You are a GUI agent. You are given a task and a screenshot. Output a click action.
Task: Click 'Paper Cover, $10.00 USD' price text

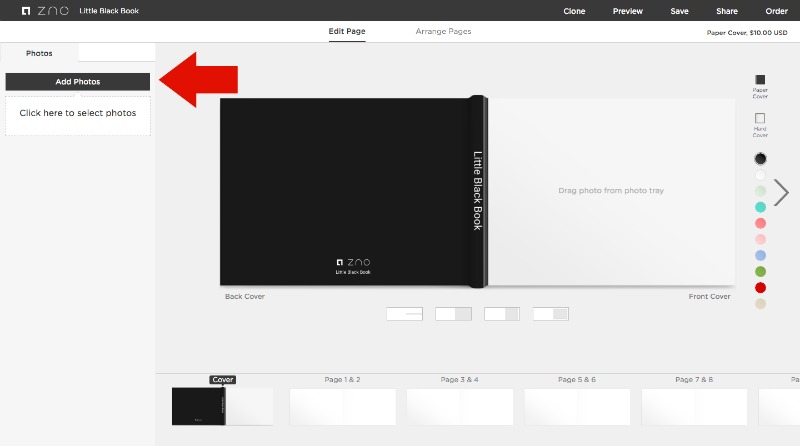tap(747, 32)
